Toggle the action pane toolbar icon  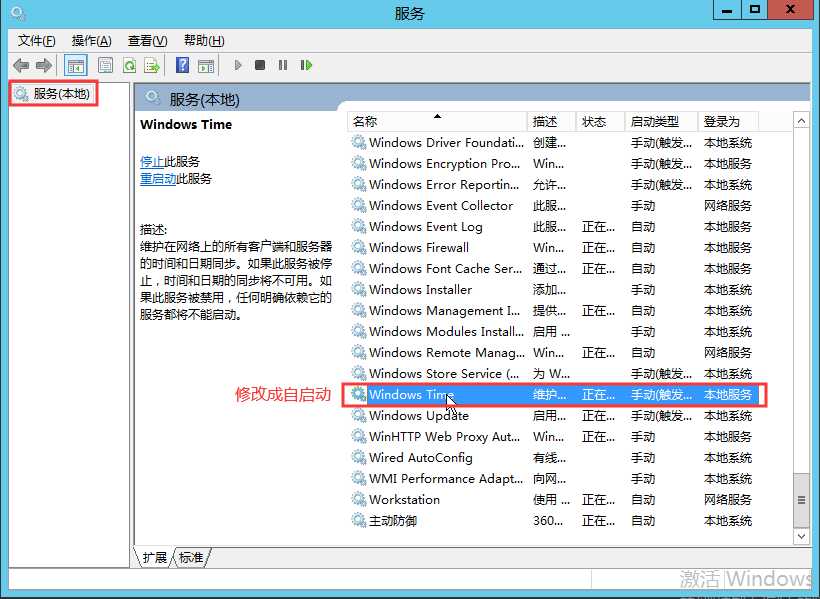(x=206, y=65)
